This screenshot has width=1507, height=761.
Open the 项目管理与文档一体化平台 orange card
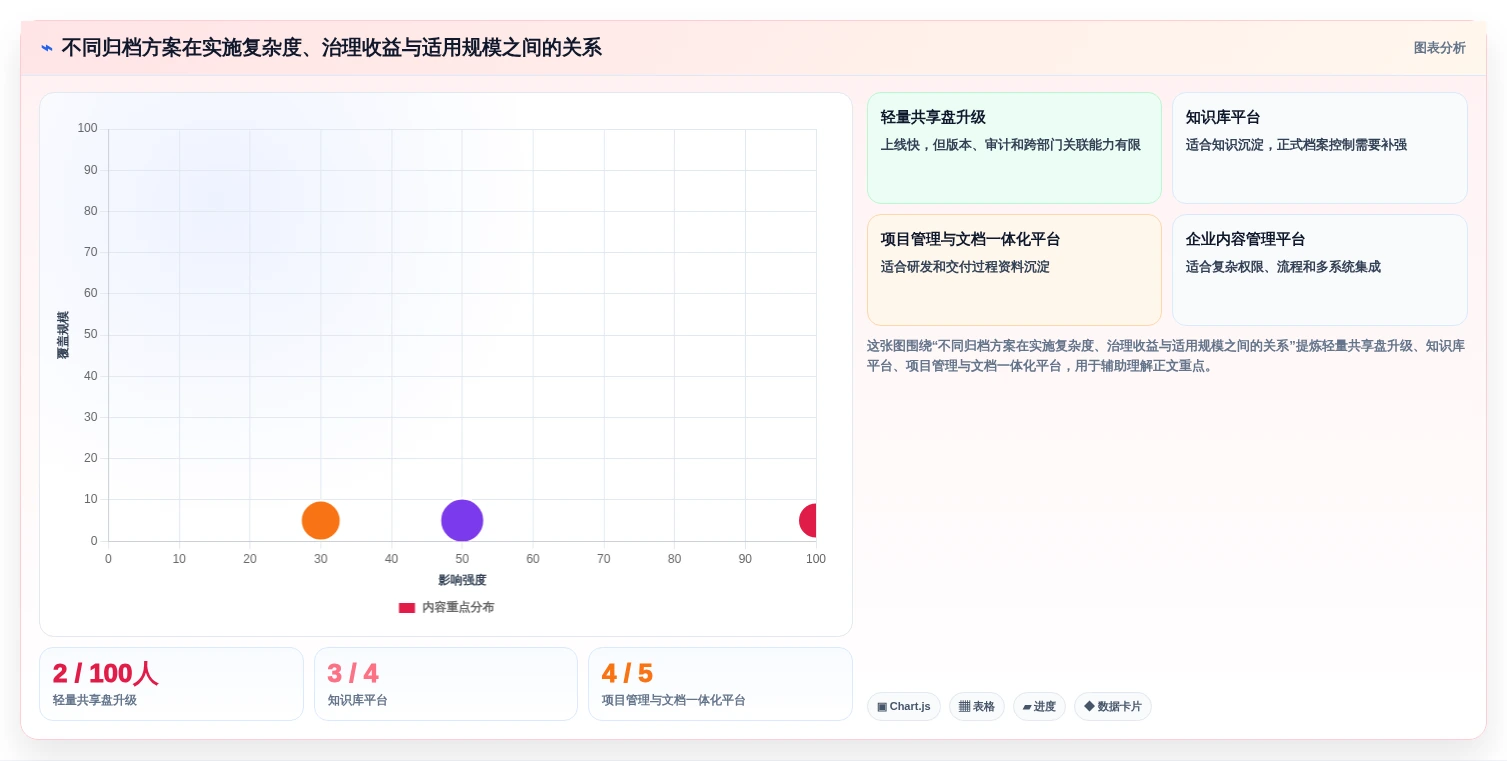[1014, 270]
